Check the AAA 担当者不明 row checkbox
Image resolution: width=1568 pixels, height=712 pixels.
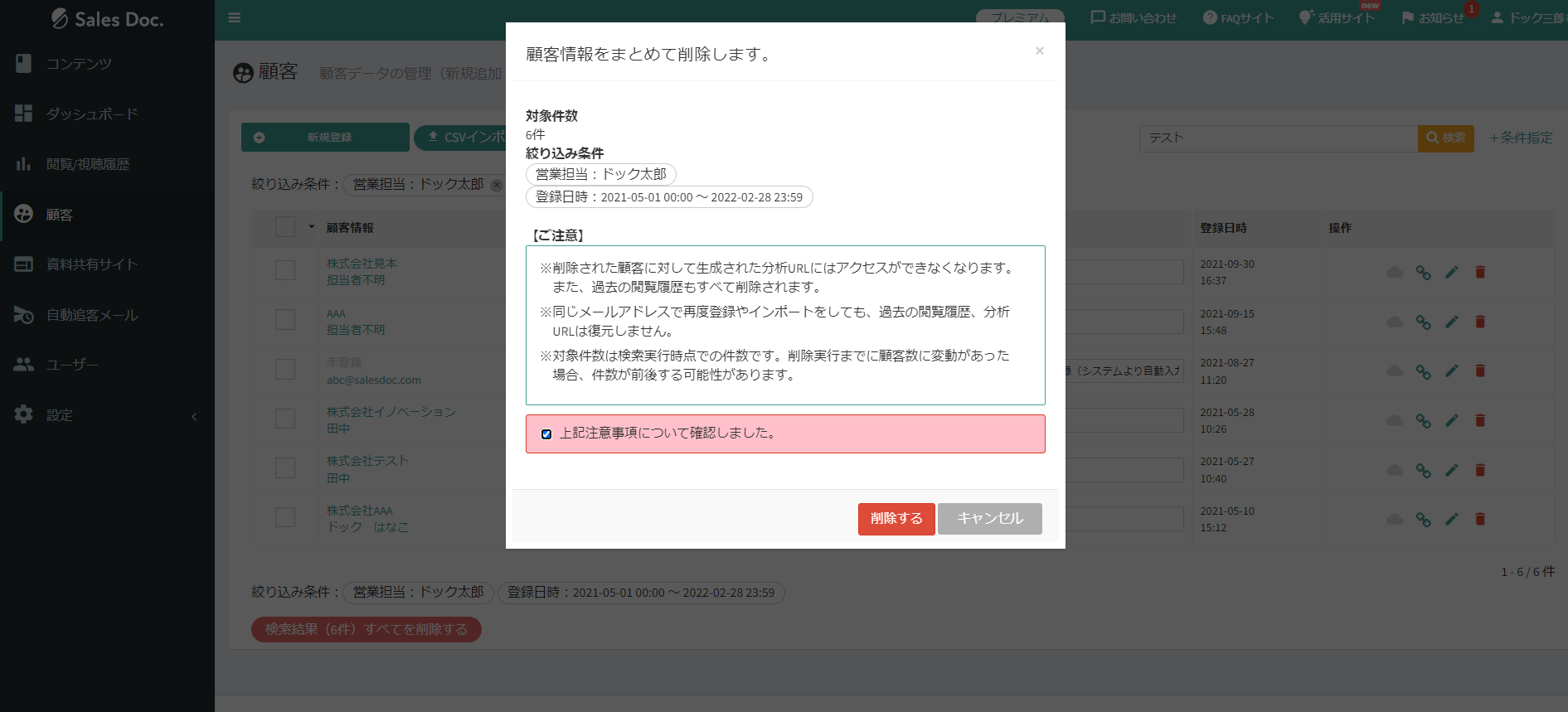coord(285,320)
